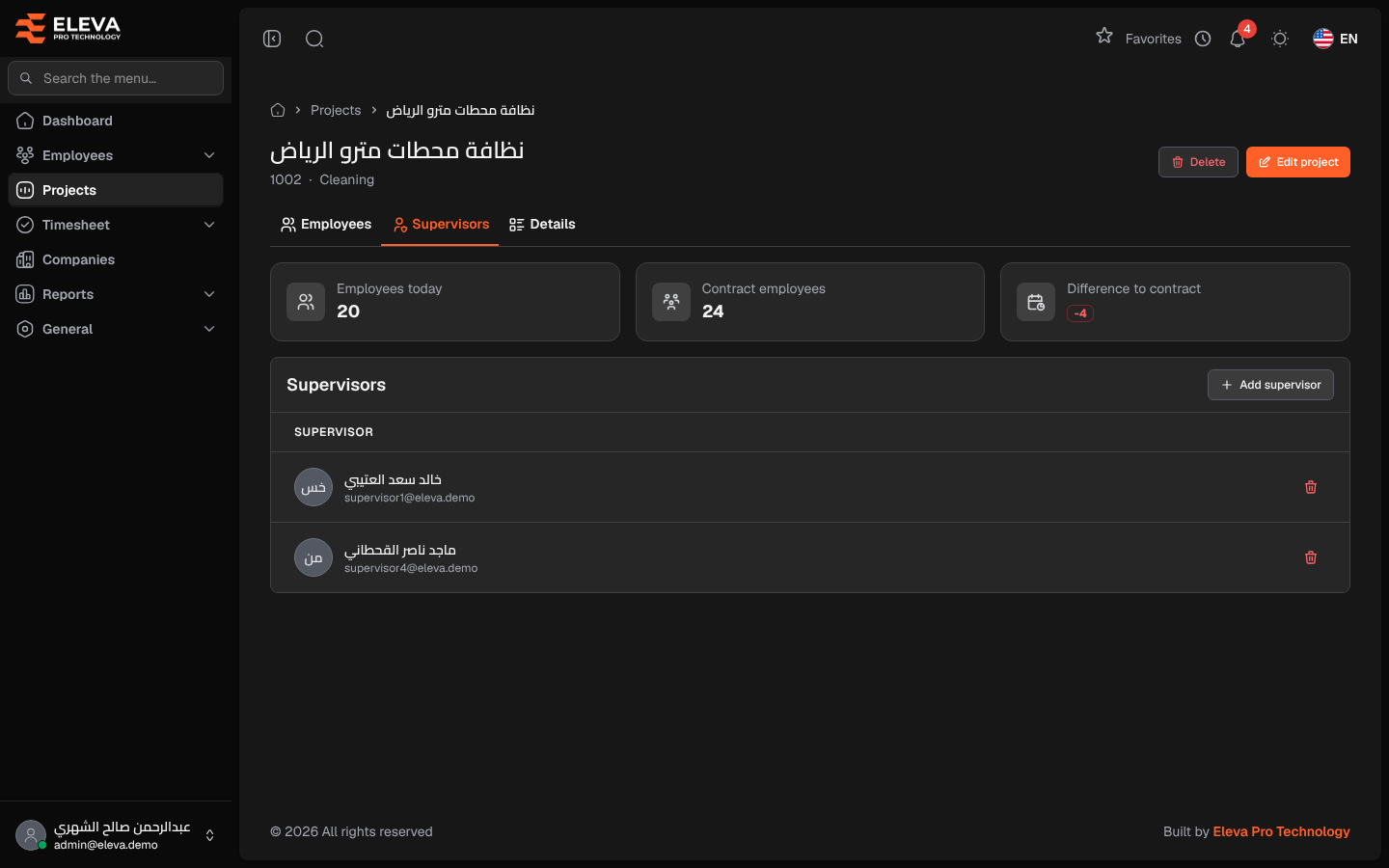Open Dashboard in the sidebar
Screen dimensions: 1389x868
tap(116, 121)
